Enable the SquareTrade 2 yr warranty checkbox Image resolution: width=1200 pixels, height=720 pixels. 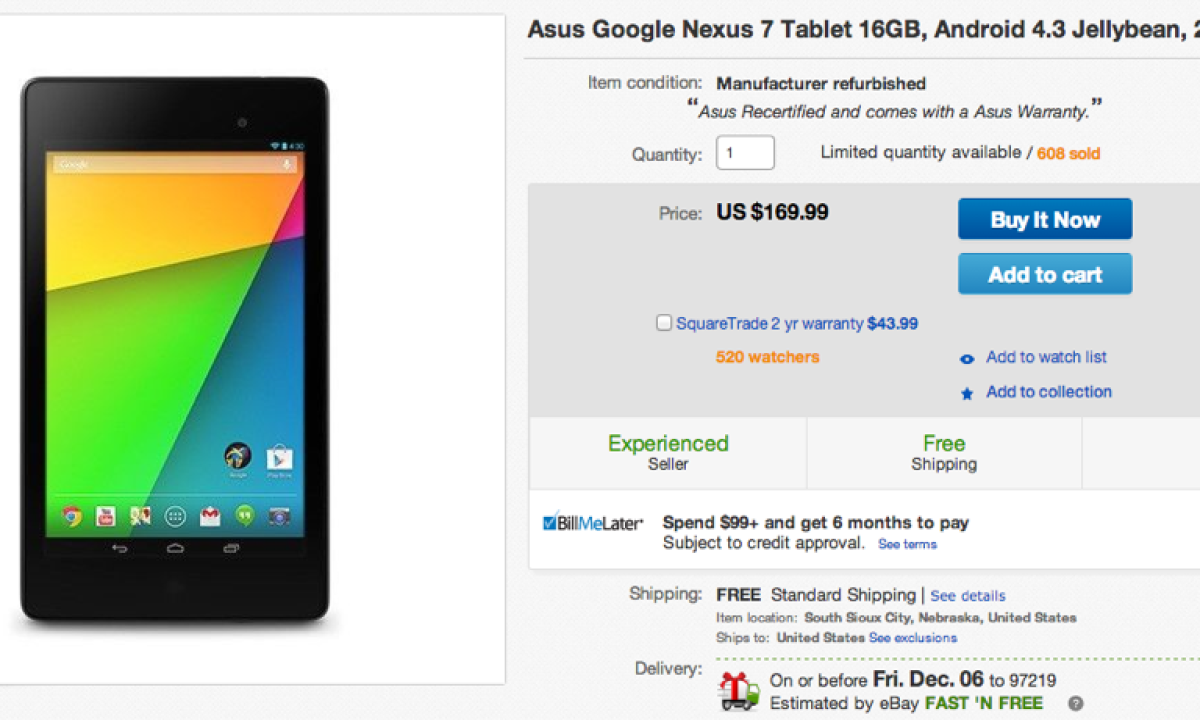pyautogui.click(x=664, y=323)
